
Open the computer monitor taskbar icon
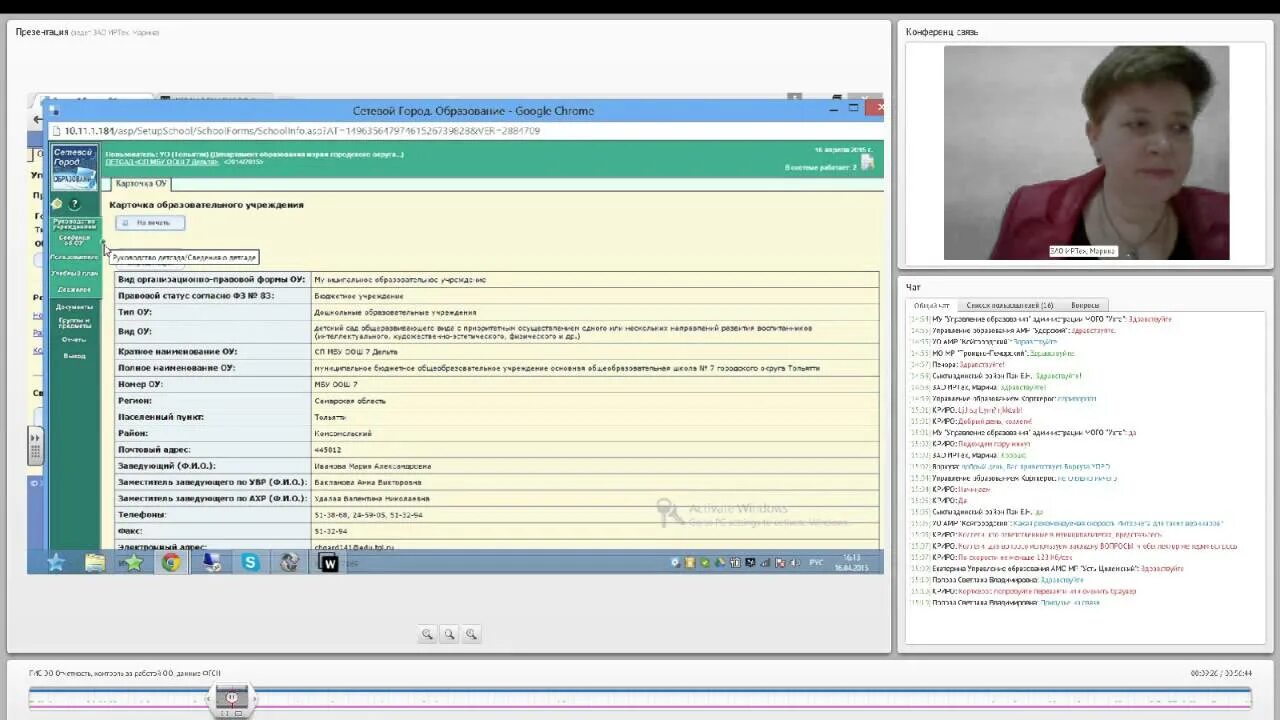click(211, 562)
